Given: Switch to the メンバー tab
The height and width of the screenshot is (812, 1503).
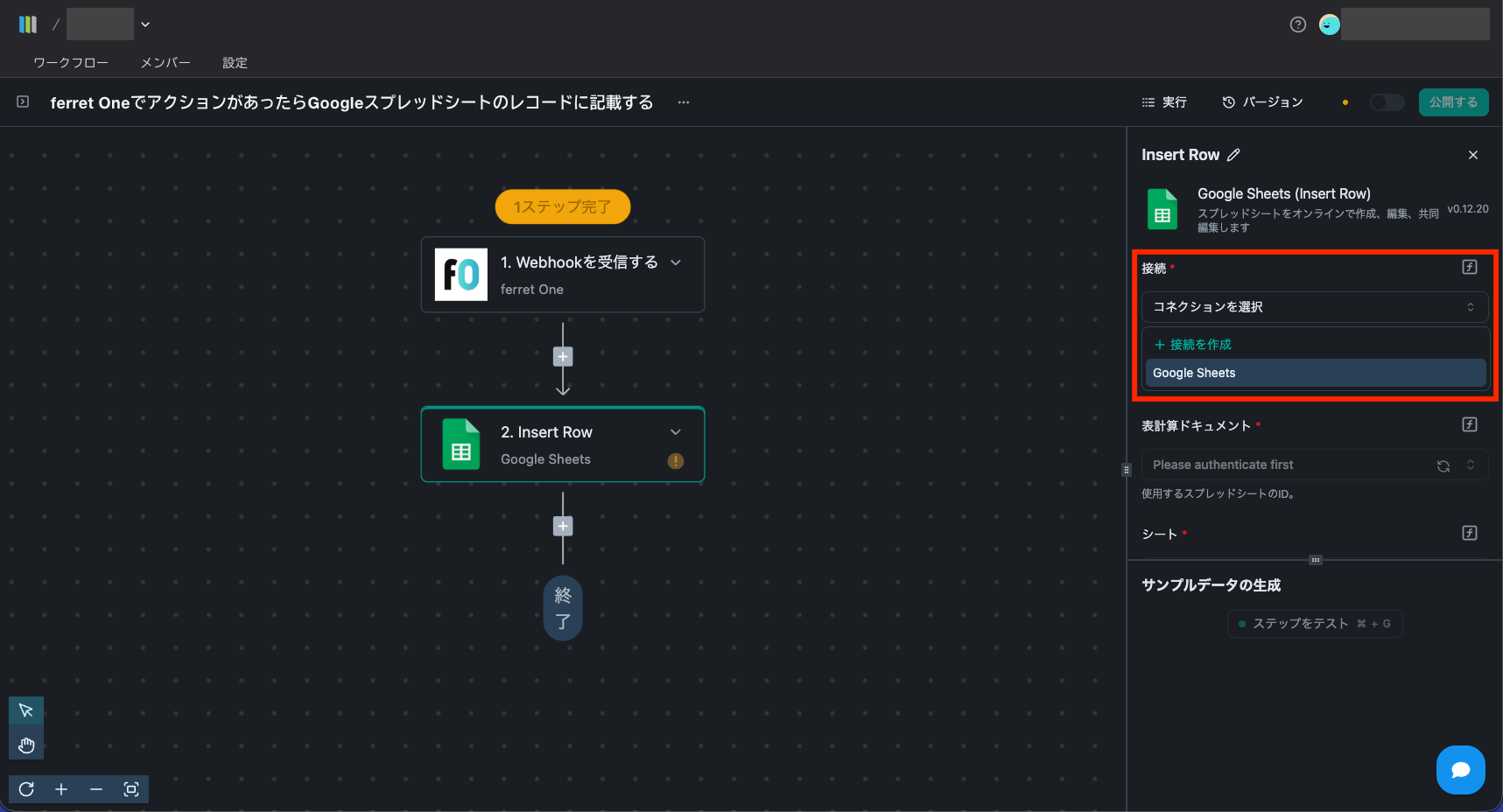Looking at the screenshot, I should click(165, 63).
